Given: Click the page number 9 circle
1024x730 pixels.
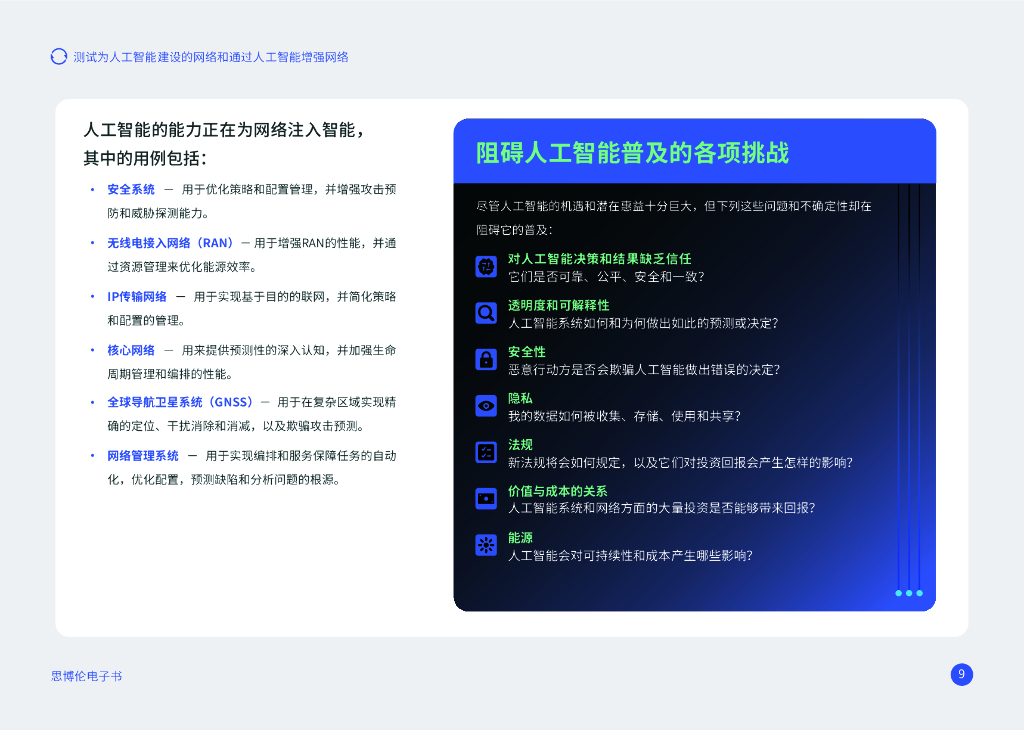Looking at the screenshot, I should tap(961, 675).
